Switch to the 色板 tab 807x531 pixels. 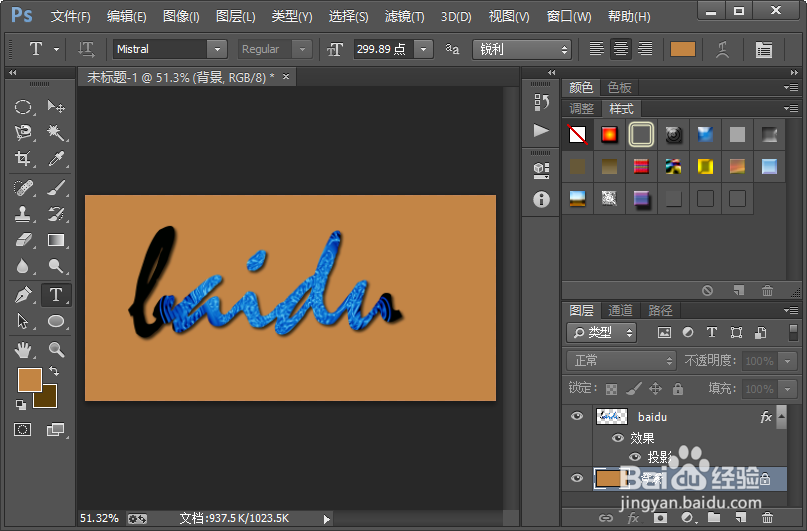point(619,87)
